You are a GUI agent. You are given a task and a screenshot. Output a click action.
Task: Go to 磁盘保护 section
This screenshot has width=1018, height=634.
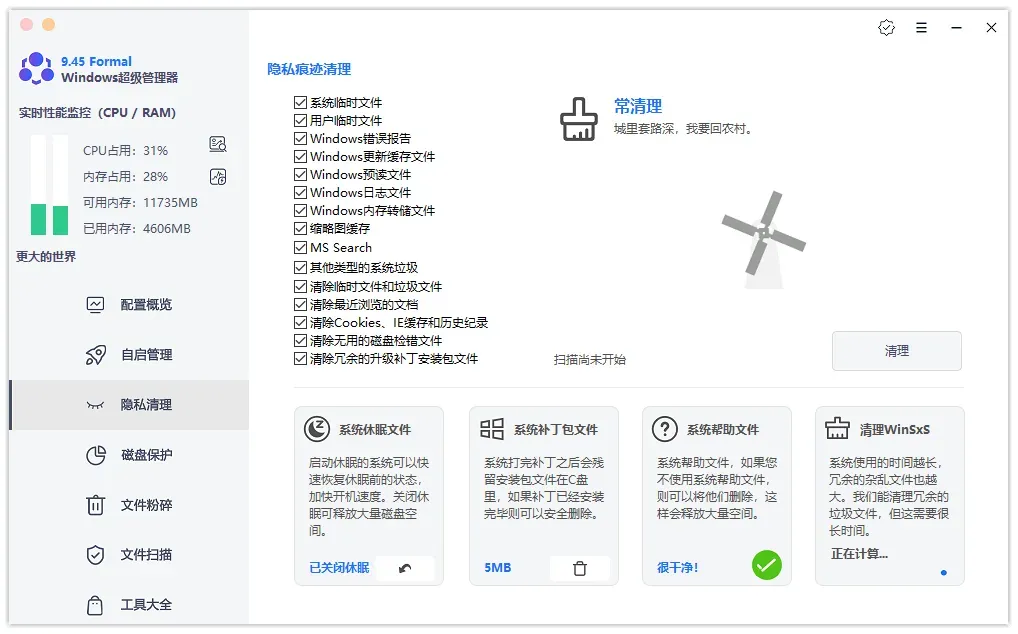(130, 455)
